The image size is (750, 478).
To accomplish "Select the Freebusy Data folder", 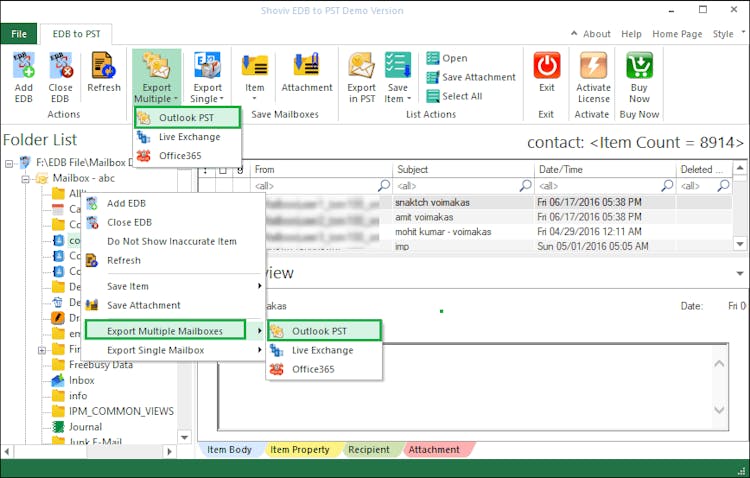I will click(100, 365).
